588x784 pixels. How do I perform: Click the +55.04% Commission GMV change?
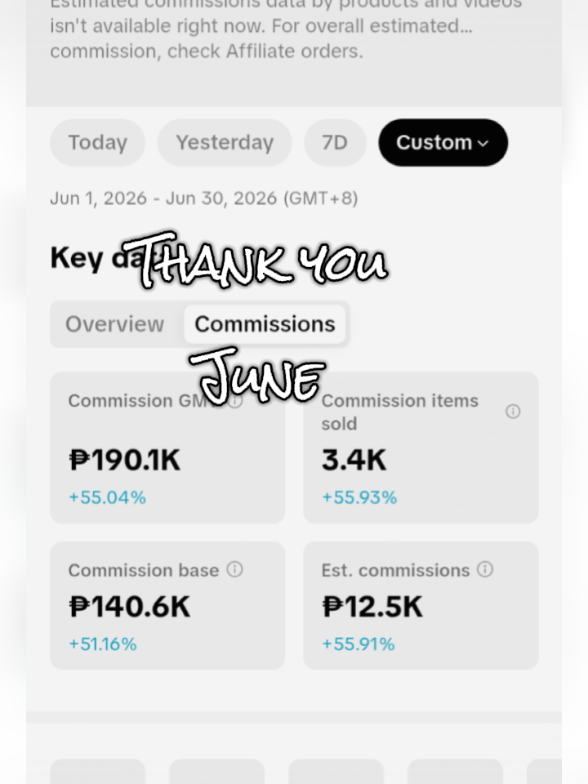(x=107, y=498)
